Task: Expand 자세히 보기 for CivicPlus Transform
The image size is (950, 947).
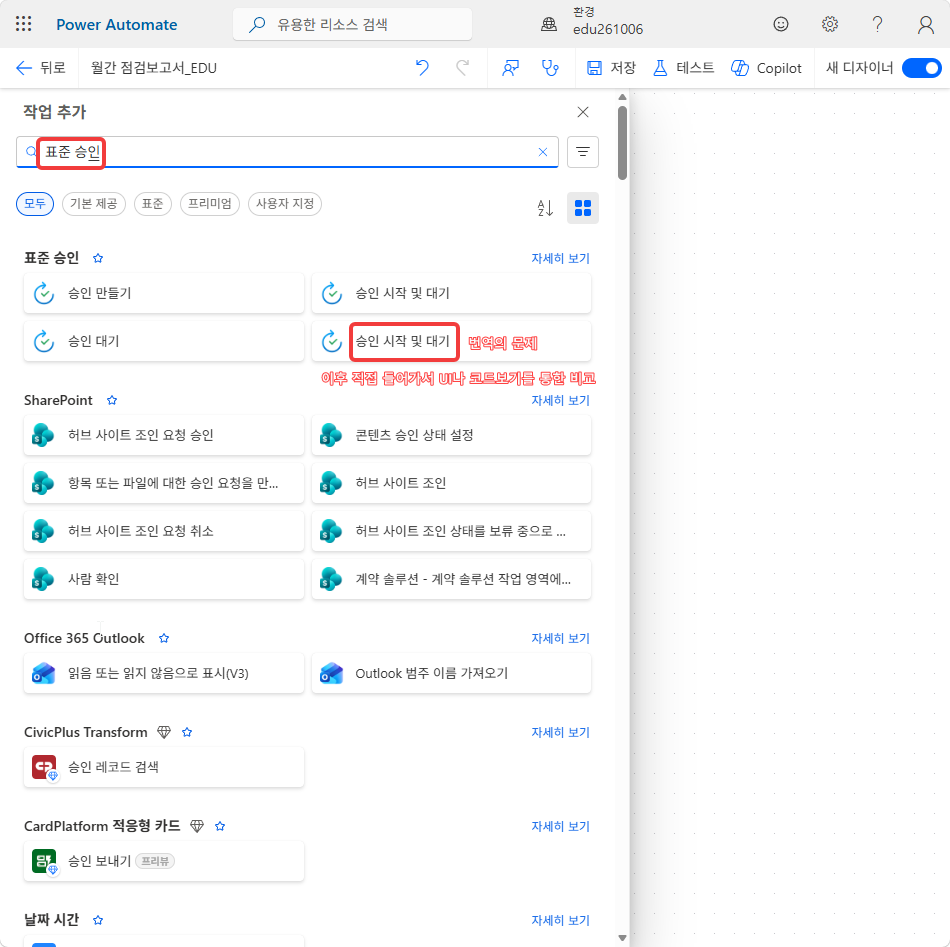Action: point(560,733)
